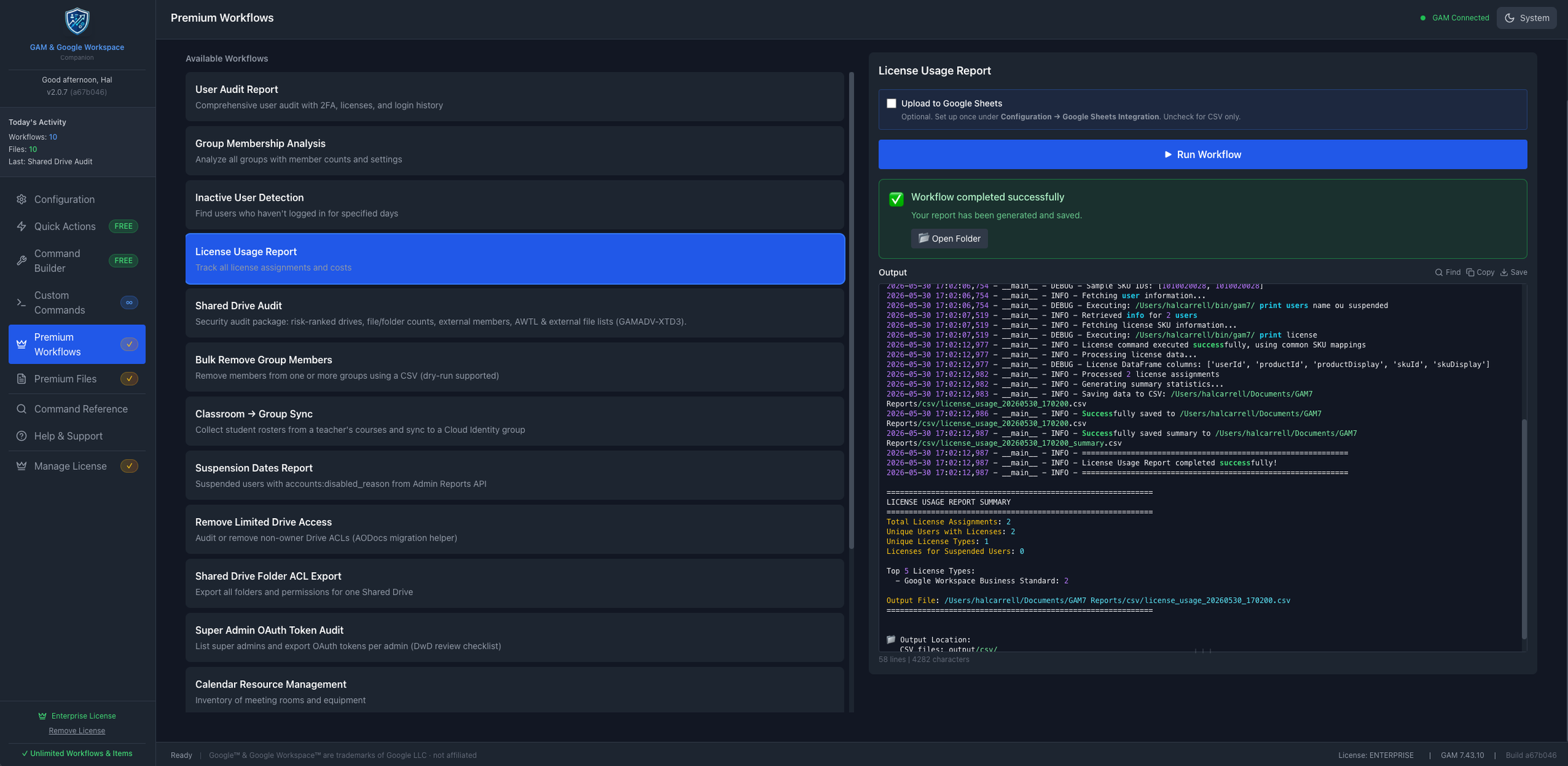Click the GAM shield logo icon
The width and height of the screenshot is (1568, 766).
[77, 21]
